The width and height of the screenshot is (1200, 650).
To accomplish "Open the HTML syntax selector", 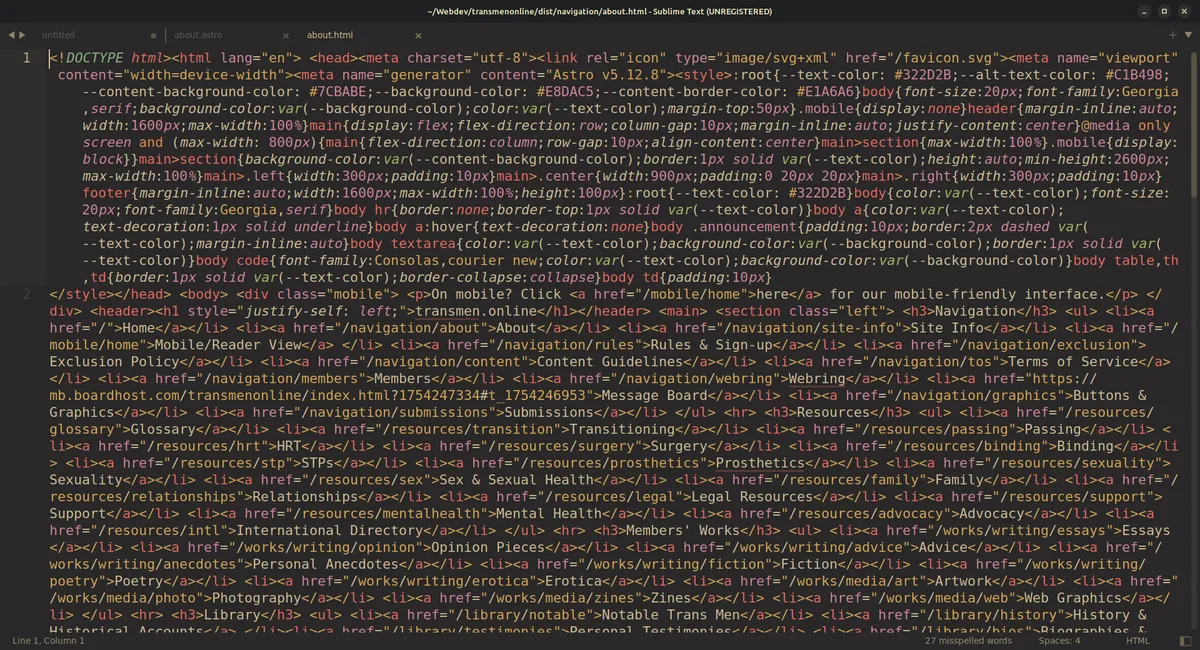I will pos(1138,640).
